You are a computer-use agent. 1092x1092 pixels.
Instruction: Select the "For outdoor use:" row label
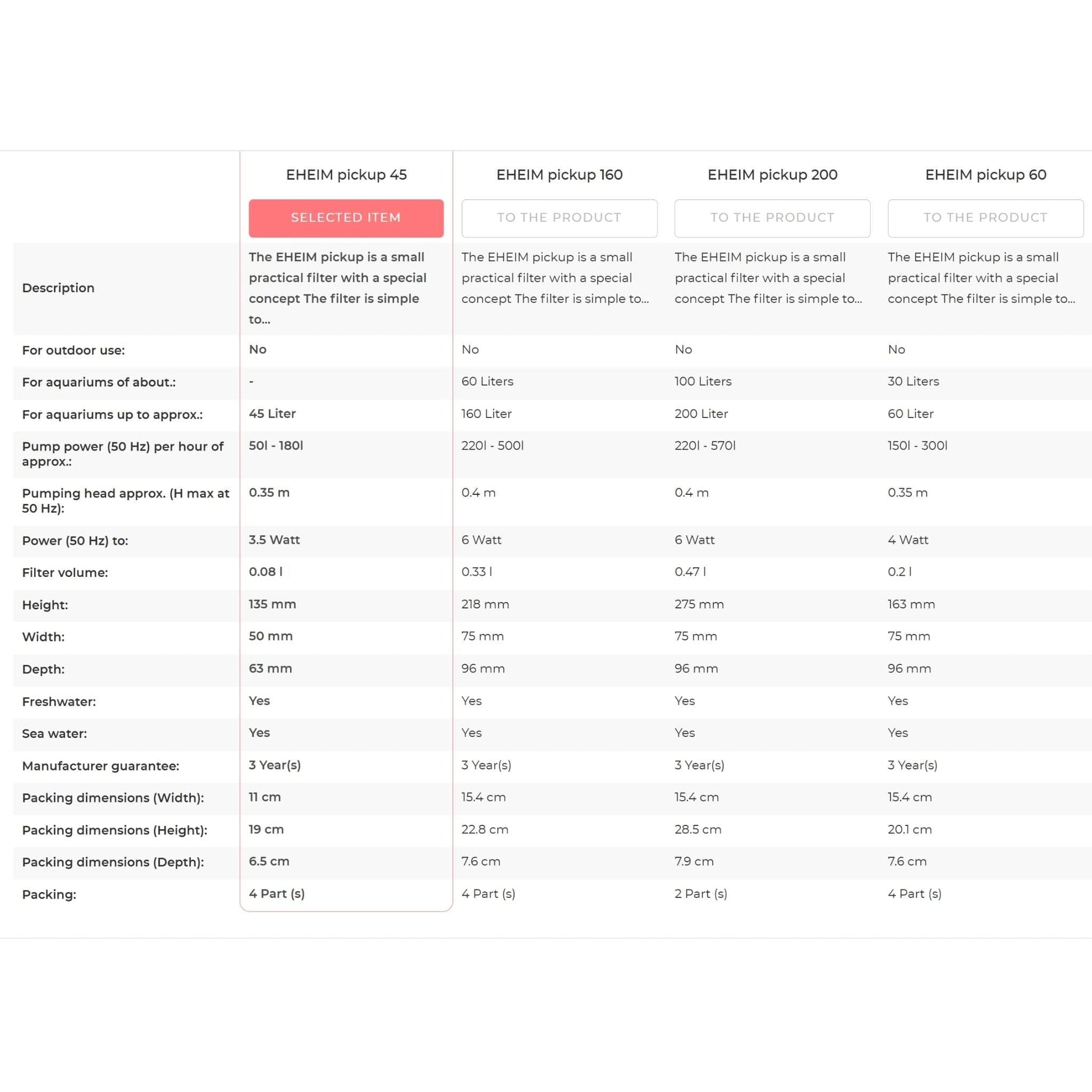pos(74,350)
